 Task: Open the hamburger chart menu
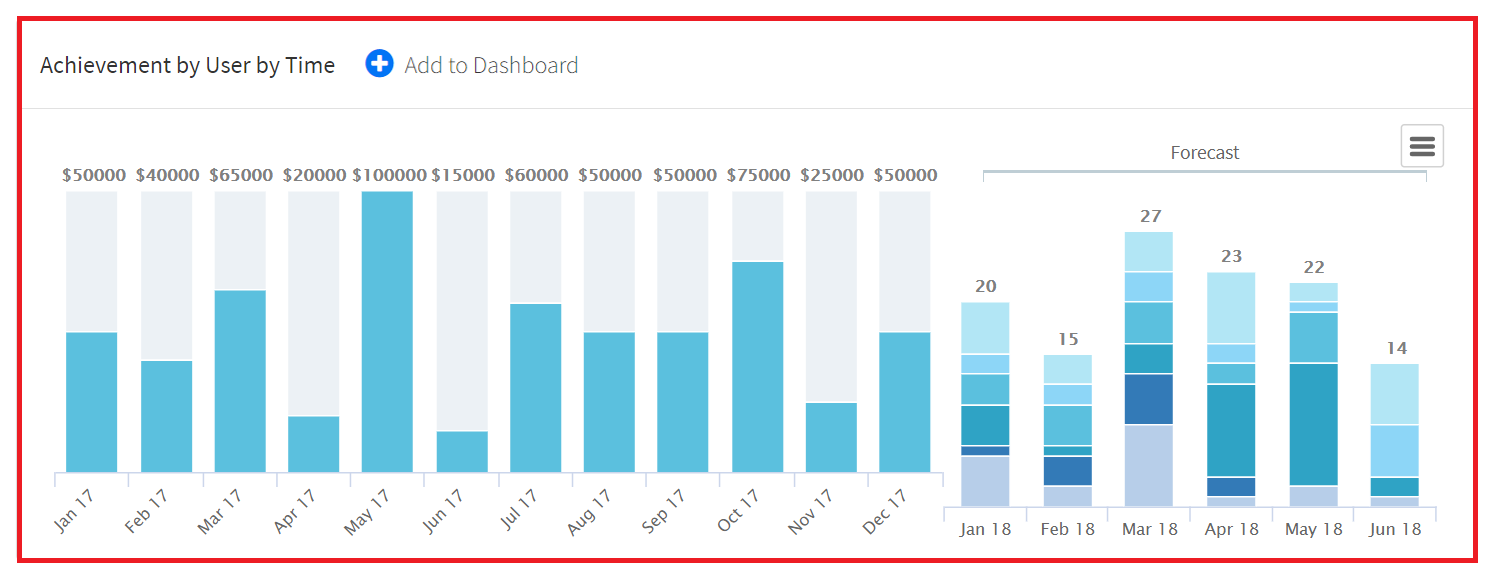click(1422, 147)
